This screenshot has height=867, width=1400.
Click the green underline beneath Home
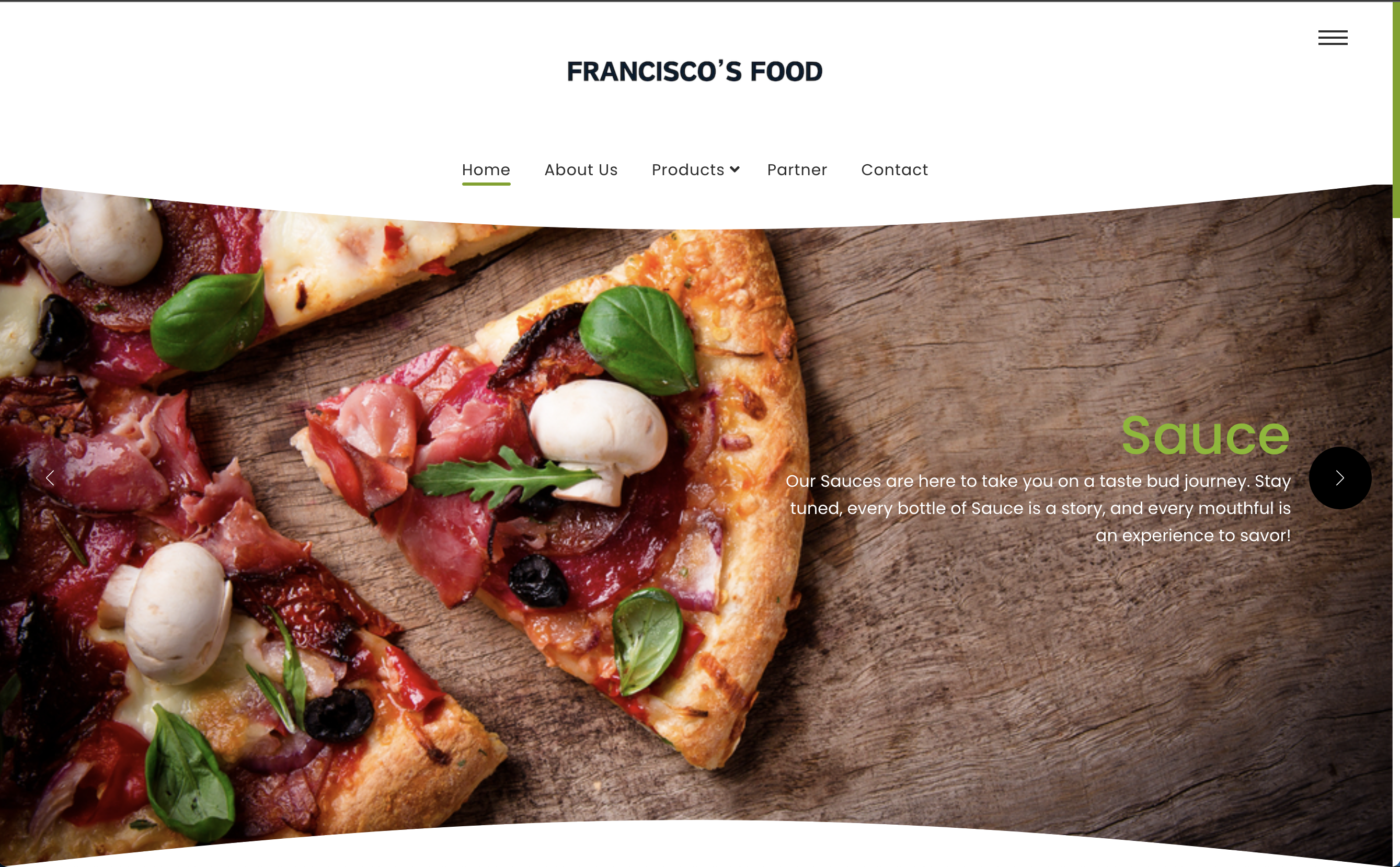(486, 184)
